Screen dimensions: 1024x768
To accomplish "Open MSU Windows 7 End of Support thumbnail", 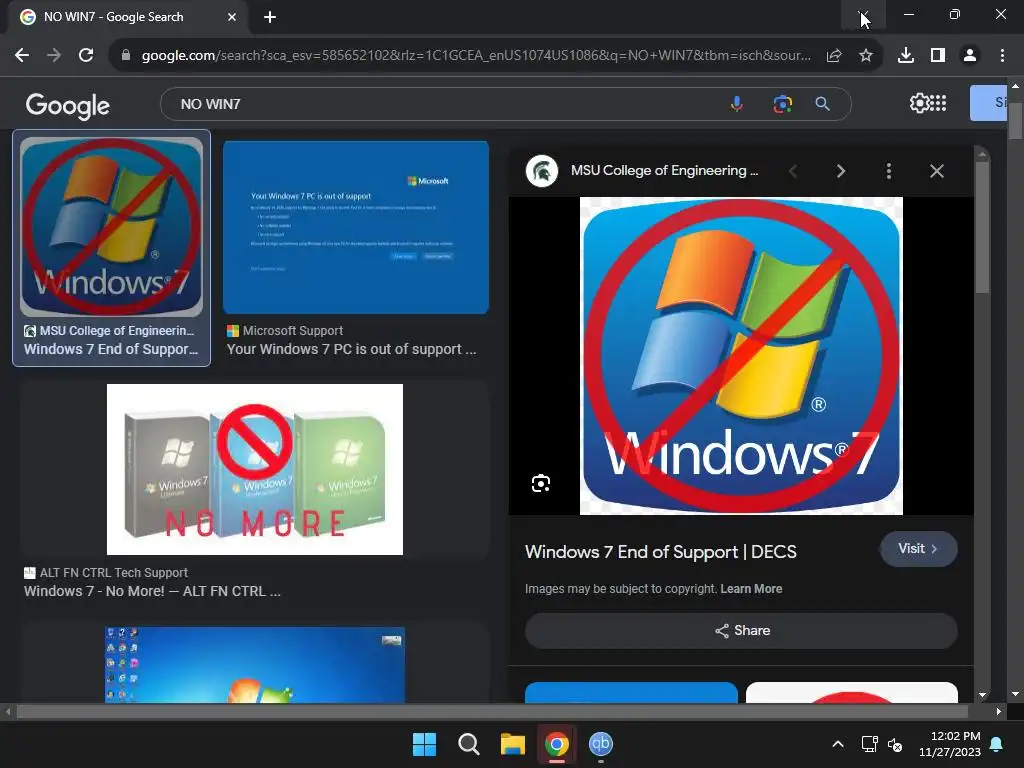I will click(112, 227).
